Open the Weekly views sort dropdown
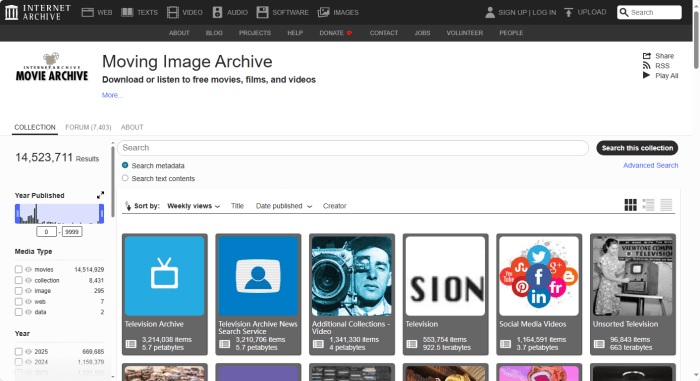 coord(194,206)
